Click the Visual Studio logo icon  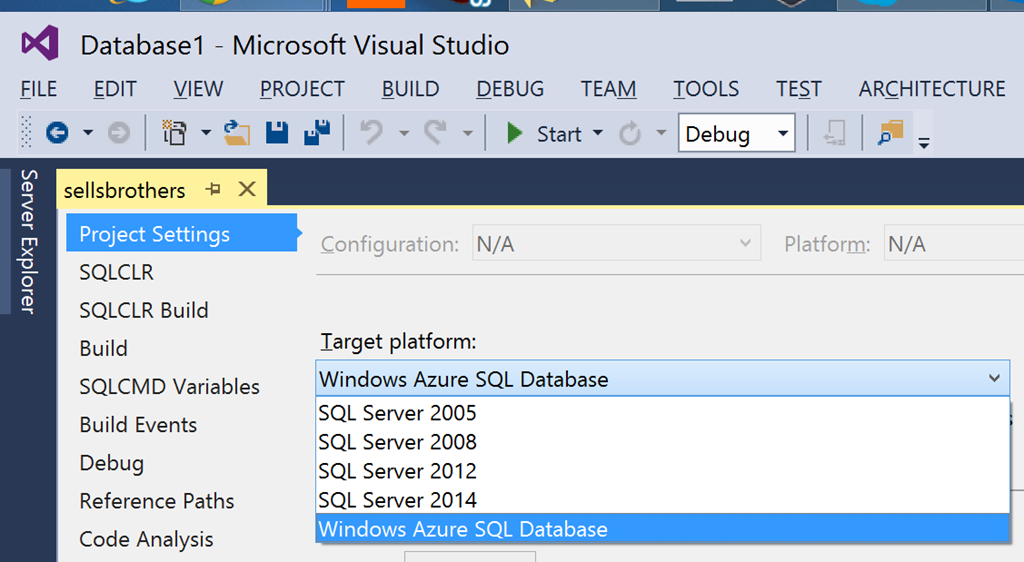(x=40, y=44)
